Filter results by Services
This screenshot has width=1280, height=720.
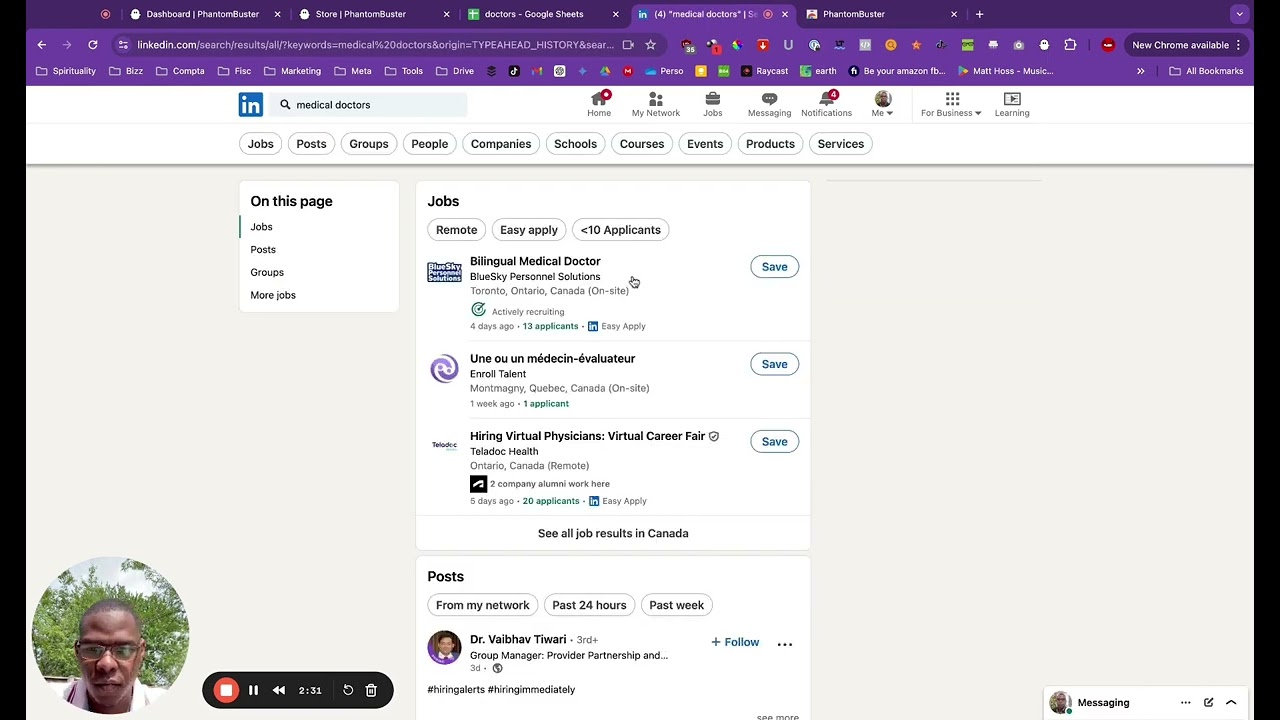pyautogui.click(x=840, y=144)
